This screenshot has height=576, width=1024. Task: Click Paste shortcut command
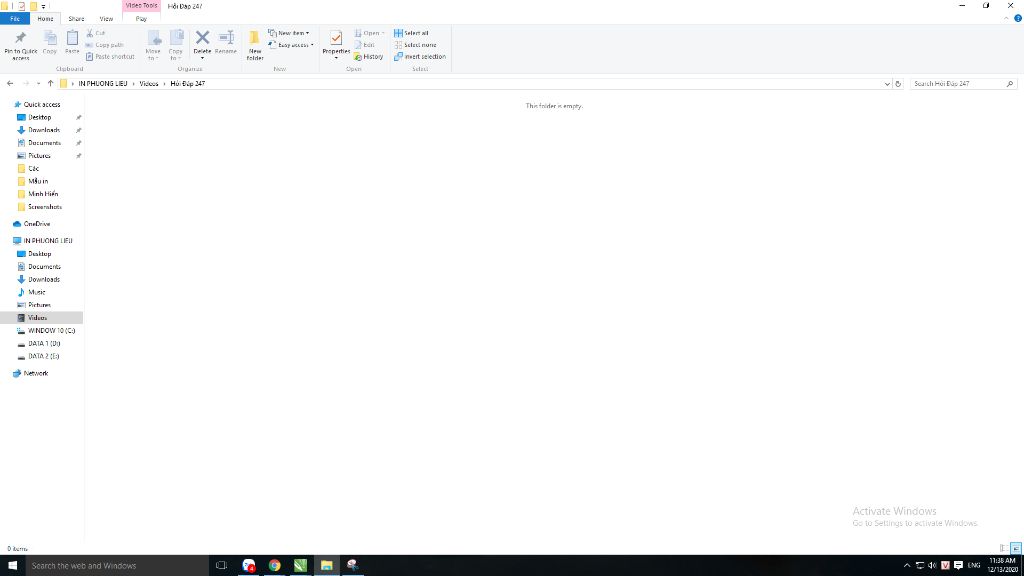click(x=110, y=57)
